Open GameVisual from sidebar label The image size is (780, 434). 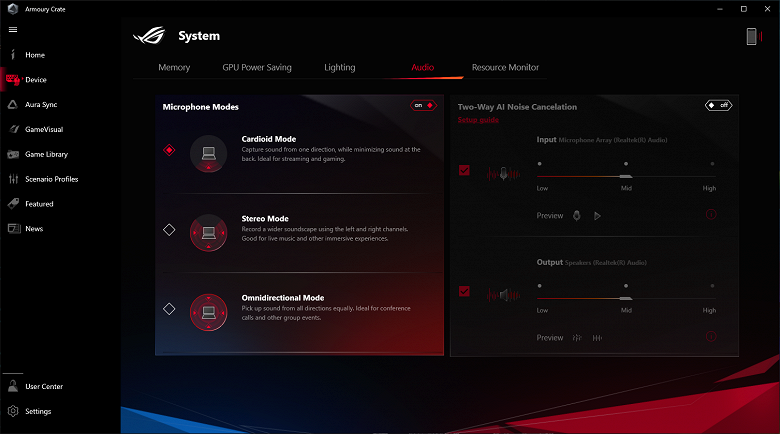(x=44, y=129)
